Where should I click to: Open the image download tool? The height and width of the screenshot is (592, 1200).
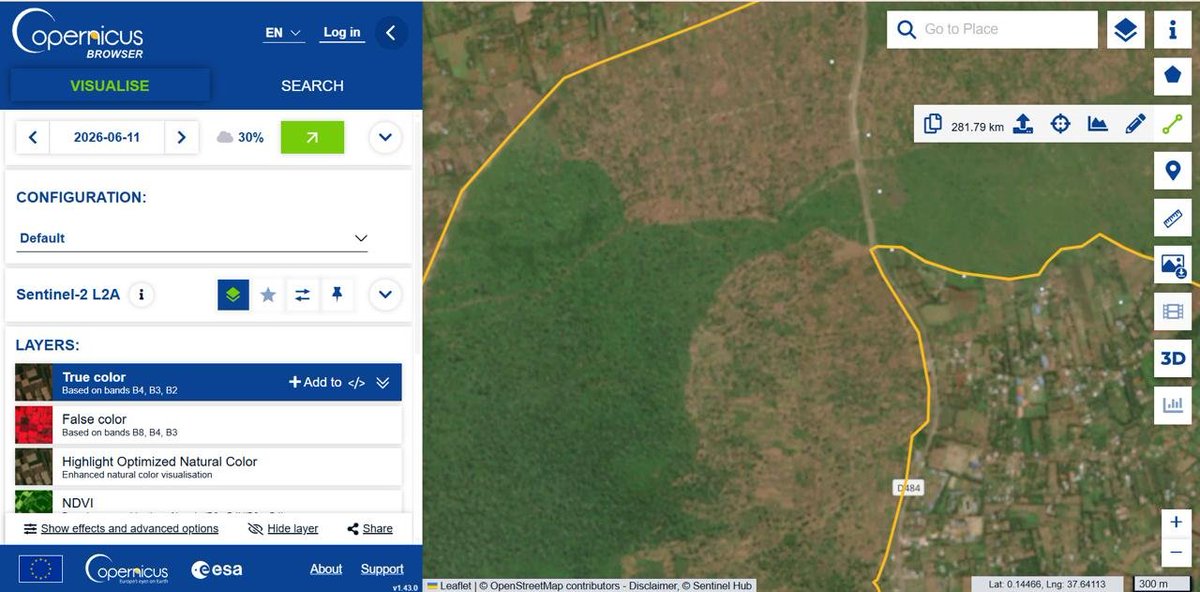point(1173,265)
